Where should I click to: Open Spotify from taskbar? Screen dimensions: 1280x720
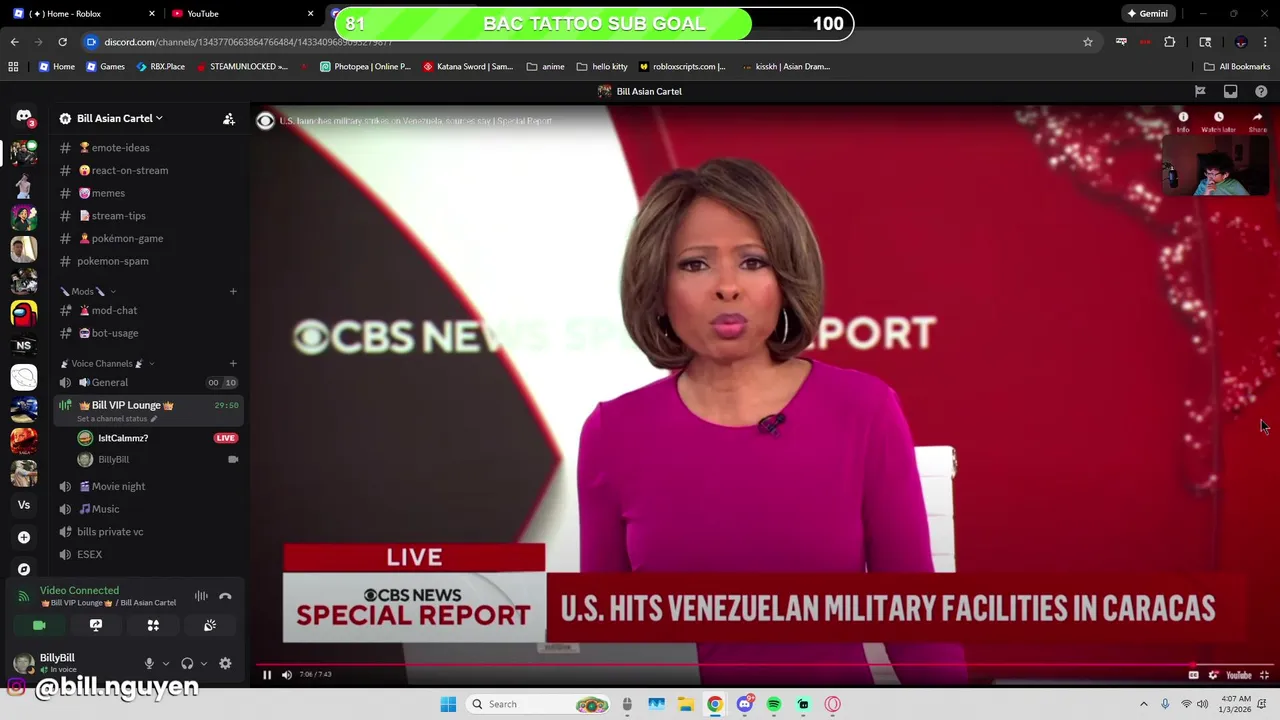click(774, 704)
